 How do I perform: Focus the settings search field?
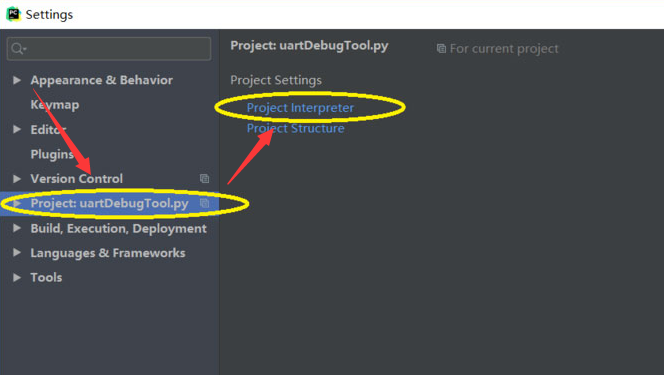coord(109,49)
